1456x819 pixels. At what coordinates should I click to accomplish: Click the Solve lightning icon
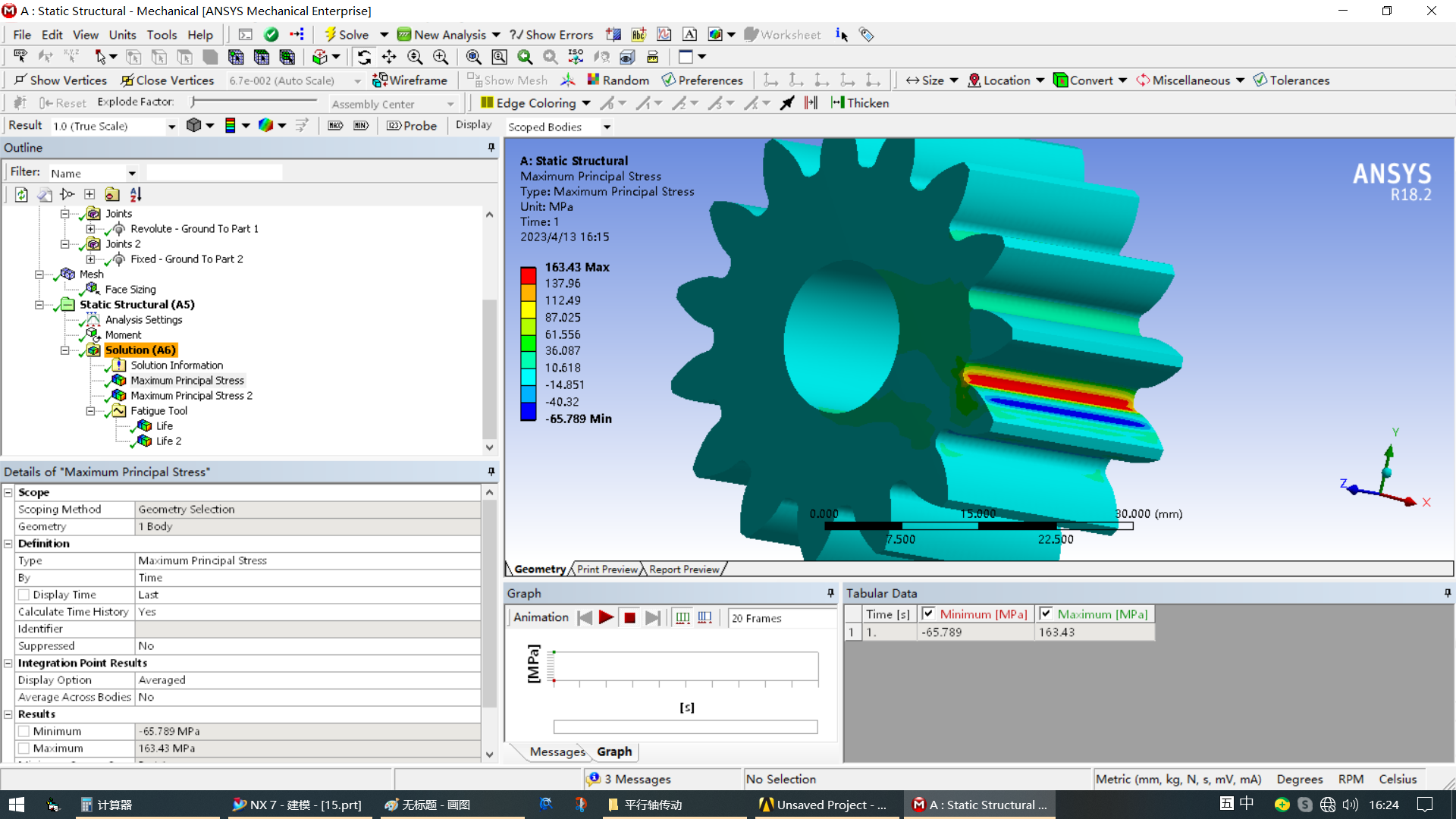pos(330,35)
